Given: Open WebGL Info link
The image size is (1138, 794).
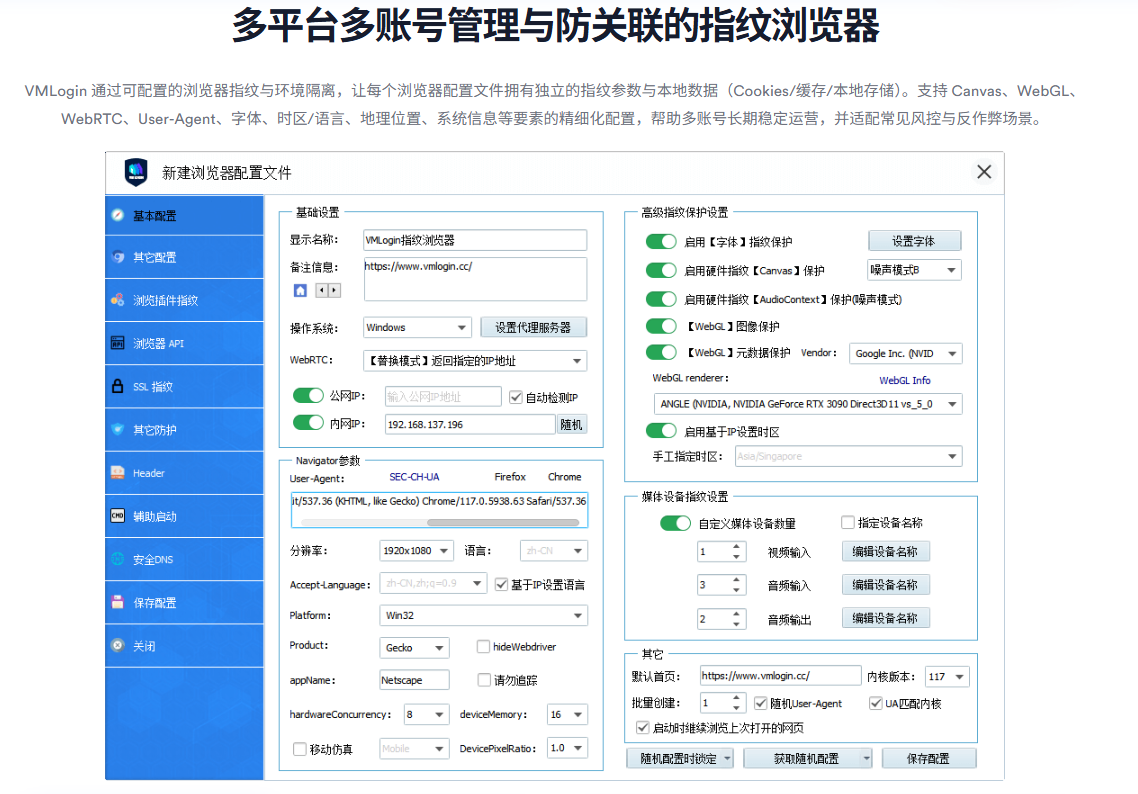Looking at the screenshot, I should (904, 380).
